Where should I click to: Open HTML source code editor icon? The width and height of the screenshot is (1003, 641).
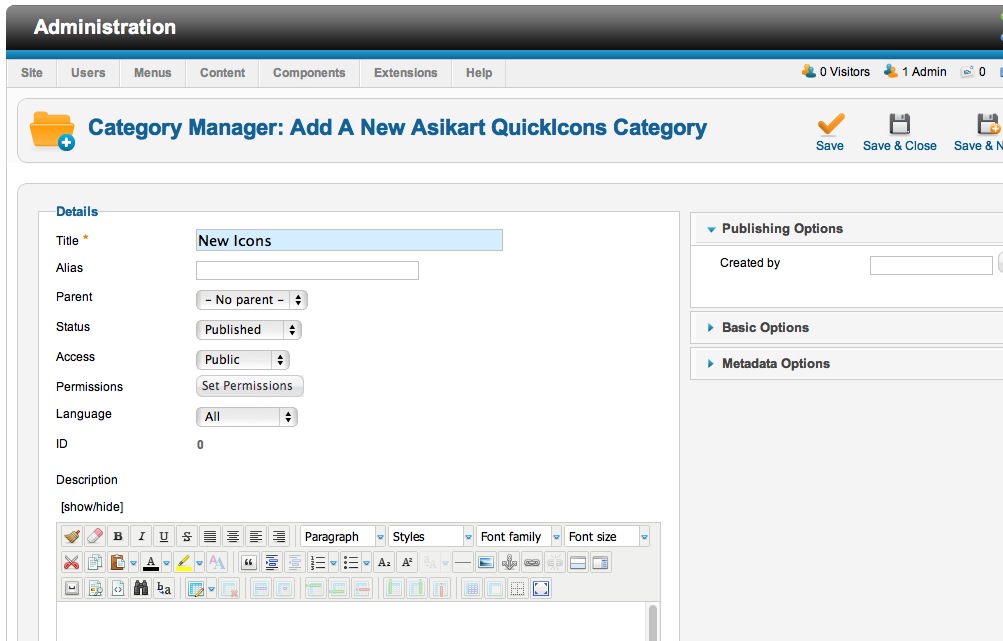point(118,588)
